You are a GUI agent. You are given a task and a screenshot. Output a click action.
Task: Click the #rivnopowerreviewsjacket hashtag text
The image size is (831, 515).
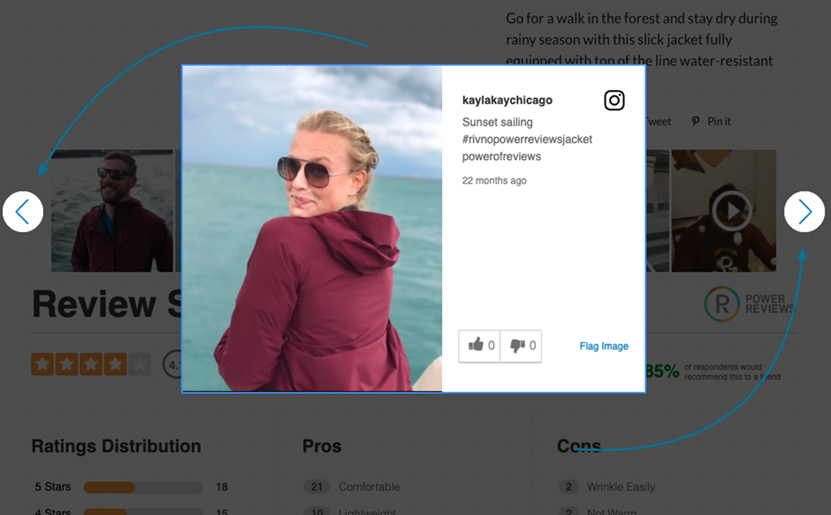[527, 139]
